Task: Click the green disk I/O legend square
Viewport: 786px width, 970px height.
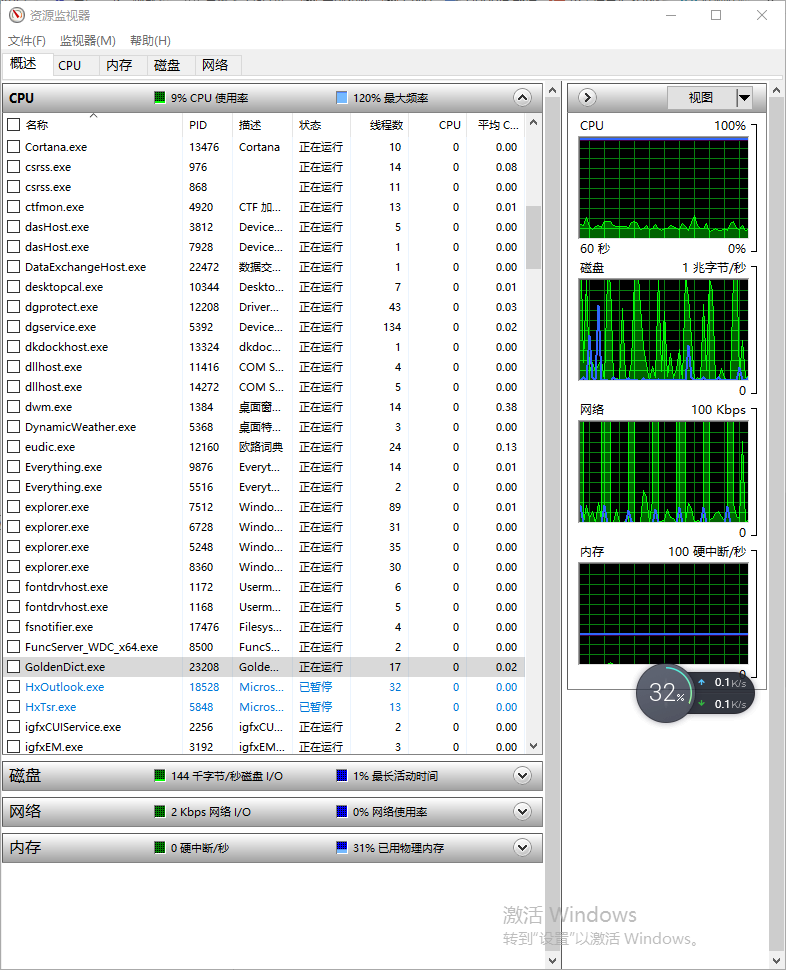Action: coord(160,775)
